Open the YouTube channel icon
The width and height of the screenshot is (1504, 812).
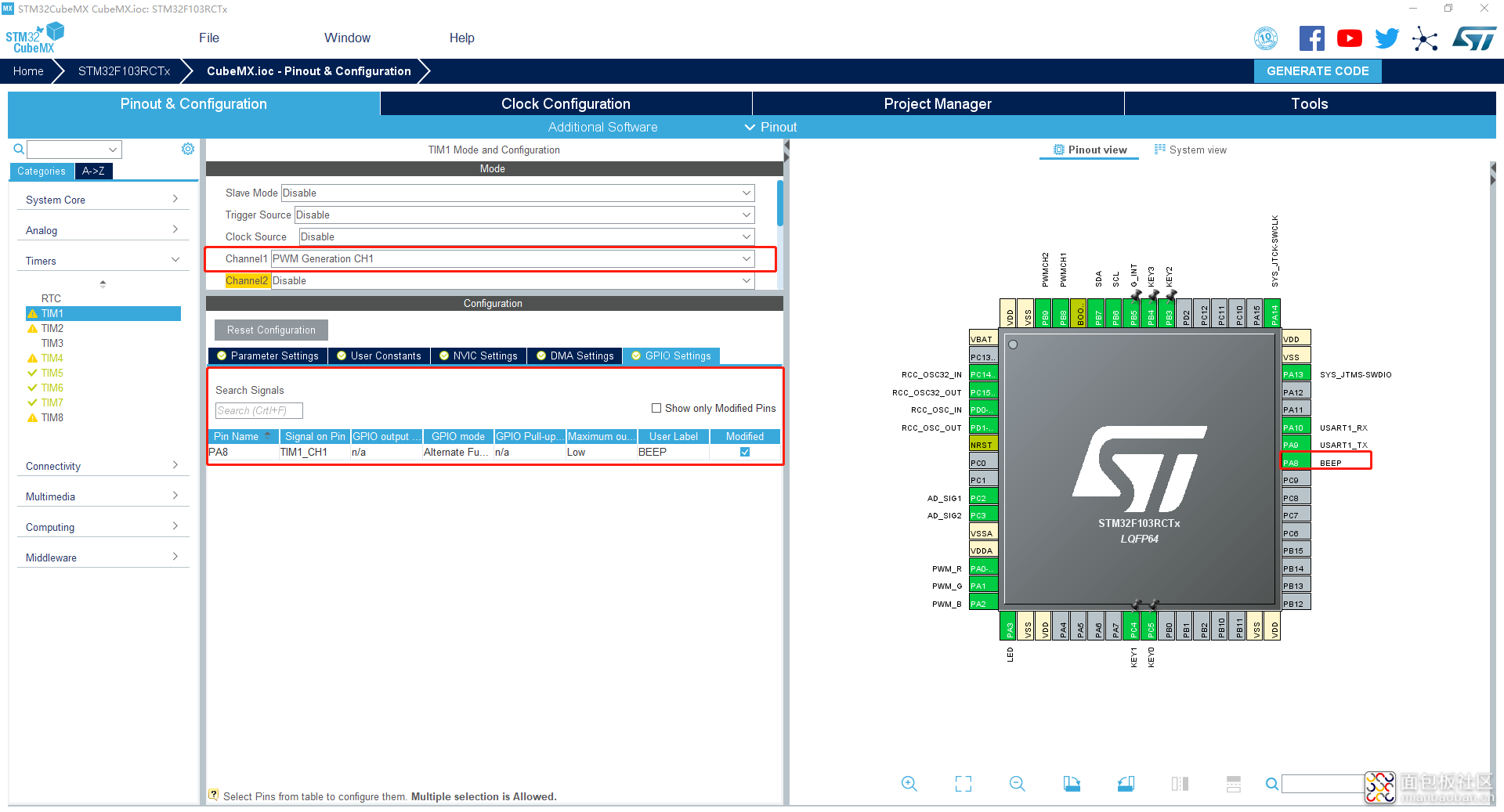pos(1350,38)
